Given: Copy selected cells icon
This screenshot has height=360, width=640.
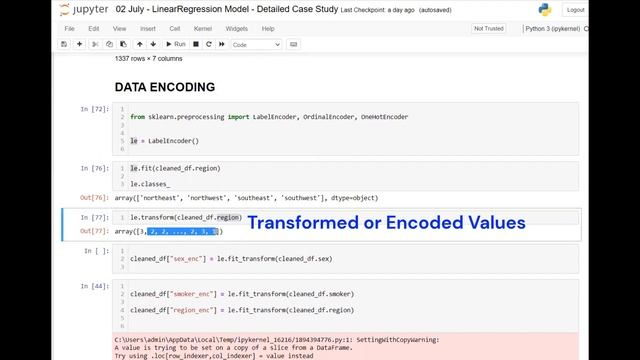Looking at the screenshot, I should (109, 44).
